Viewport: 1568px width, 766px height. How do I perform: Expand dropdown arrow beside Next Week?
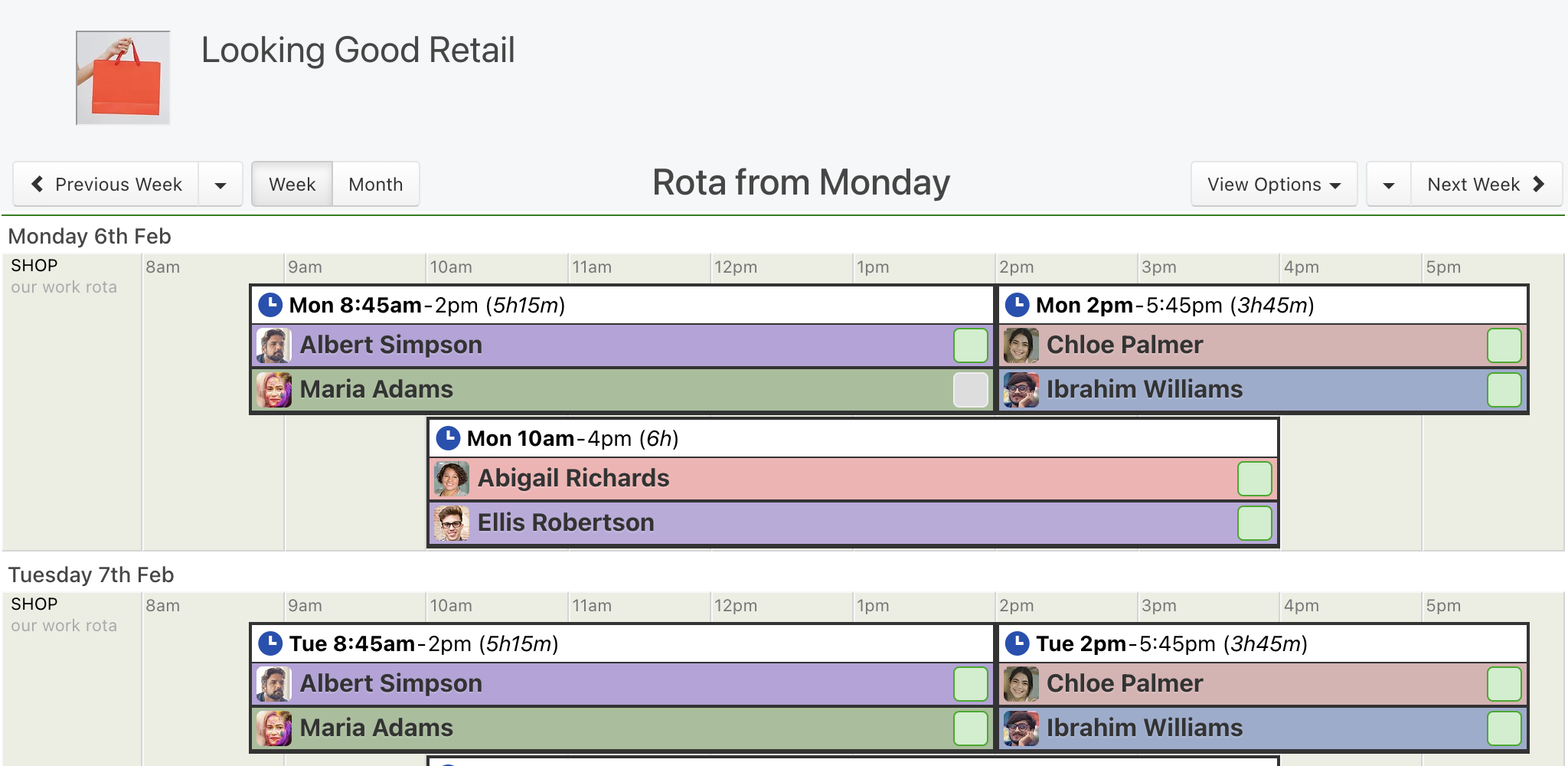point(1389,185)
